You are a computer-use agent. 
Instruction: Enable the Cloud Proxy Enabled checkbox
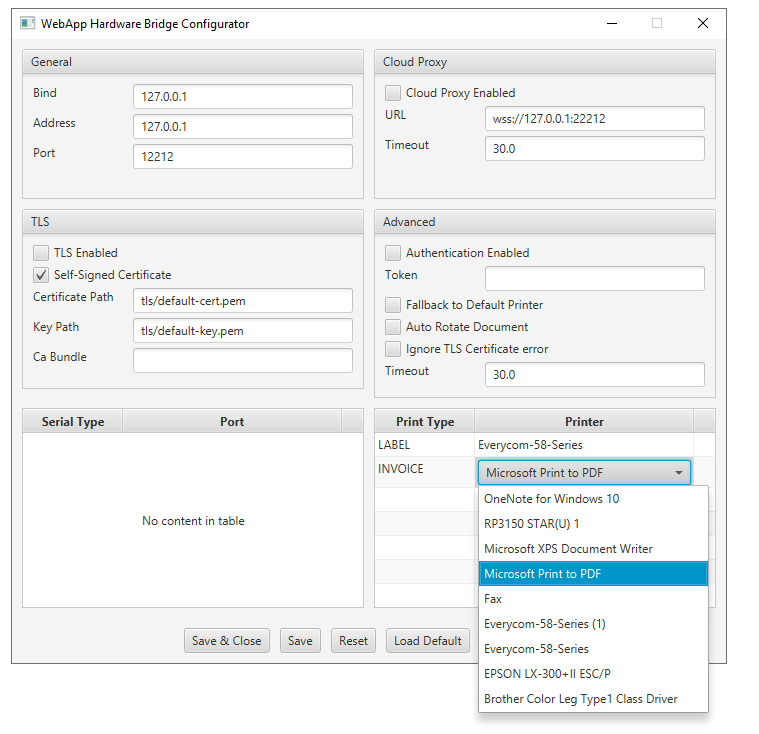[x=393, y=92]
